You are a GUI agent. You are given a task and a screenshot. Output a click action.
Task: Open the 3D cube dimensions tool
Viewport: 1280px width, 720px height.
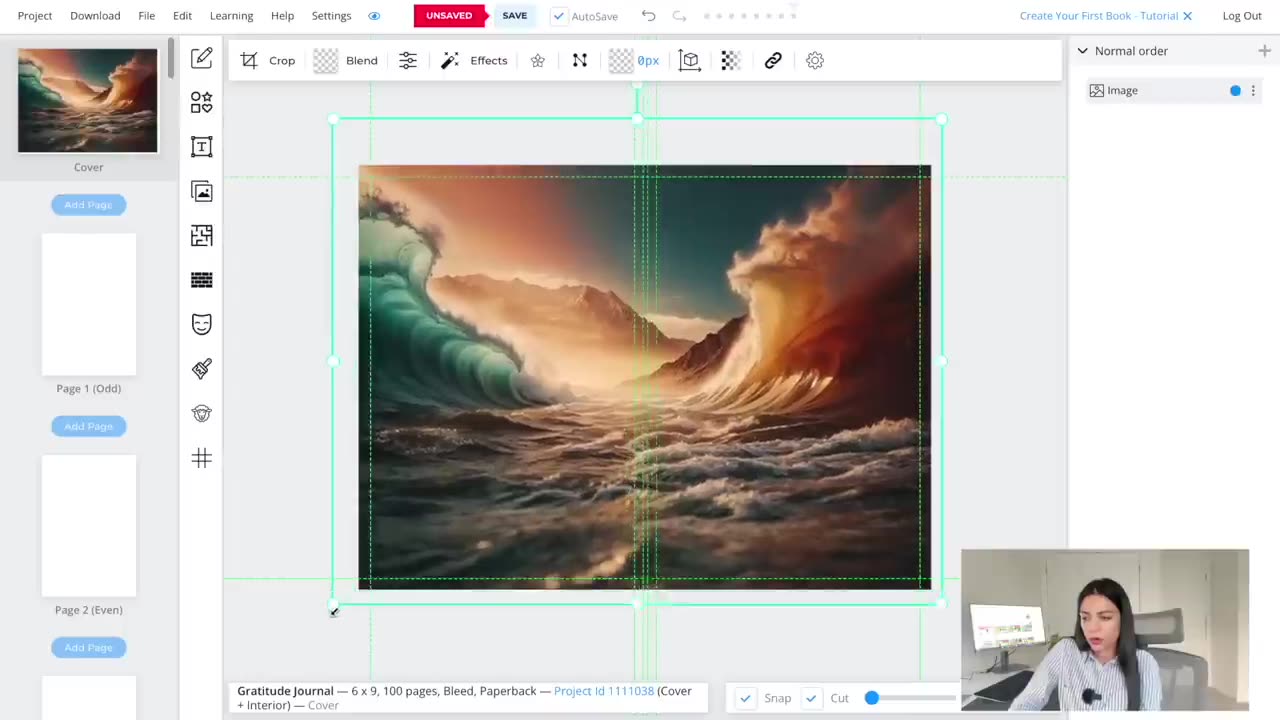(x=689, y=60)
